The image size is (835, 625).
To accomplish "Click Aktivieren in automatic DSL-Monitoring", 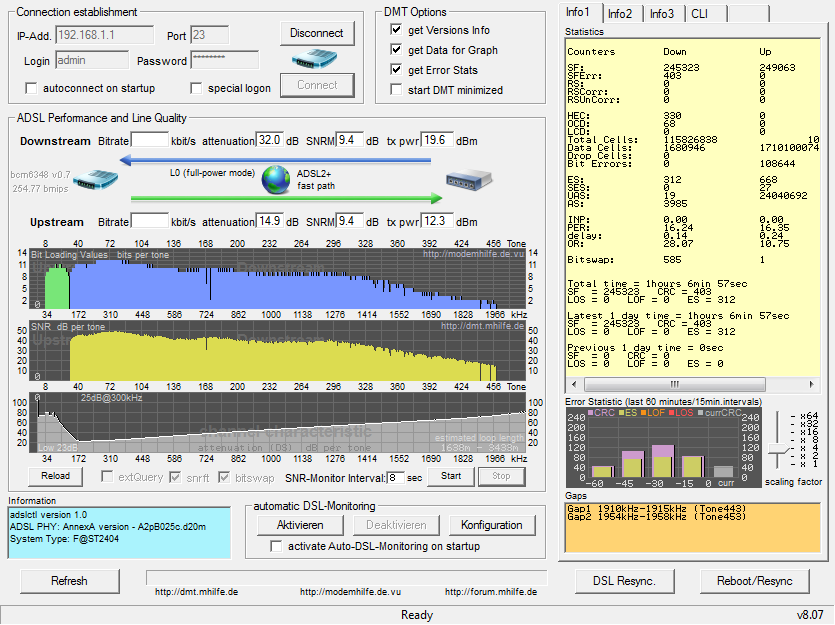I will [x=299, y=524].
